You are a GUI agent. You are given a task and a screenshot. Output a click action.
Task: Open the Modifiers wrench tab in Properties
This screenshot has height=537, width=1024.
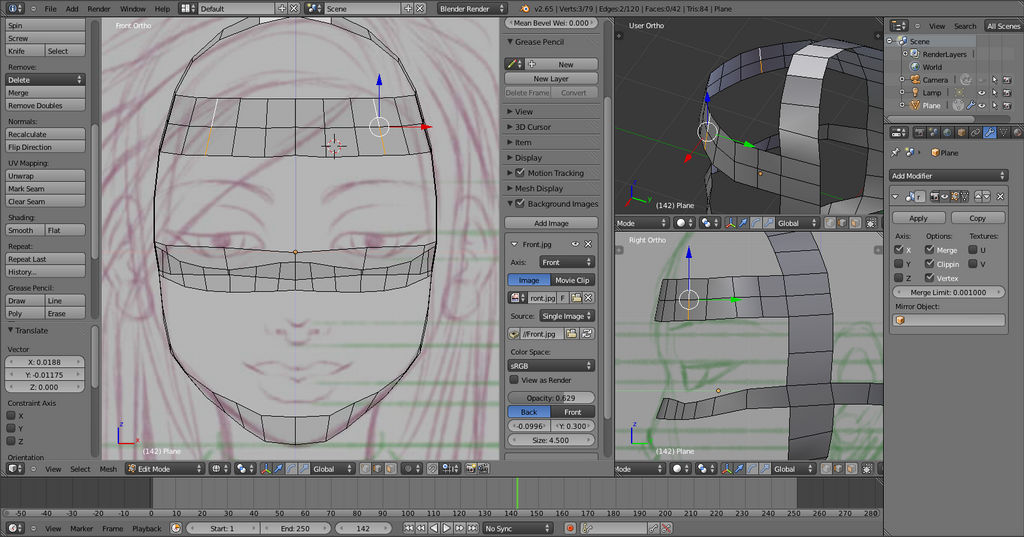(x=987, y=132)
